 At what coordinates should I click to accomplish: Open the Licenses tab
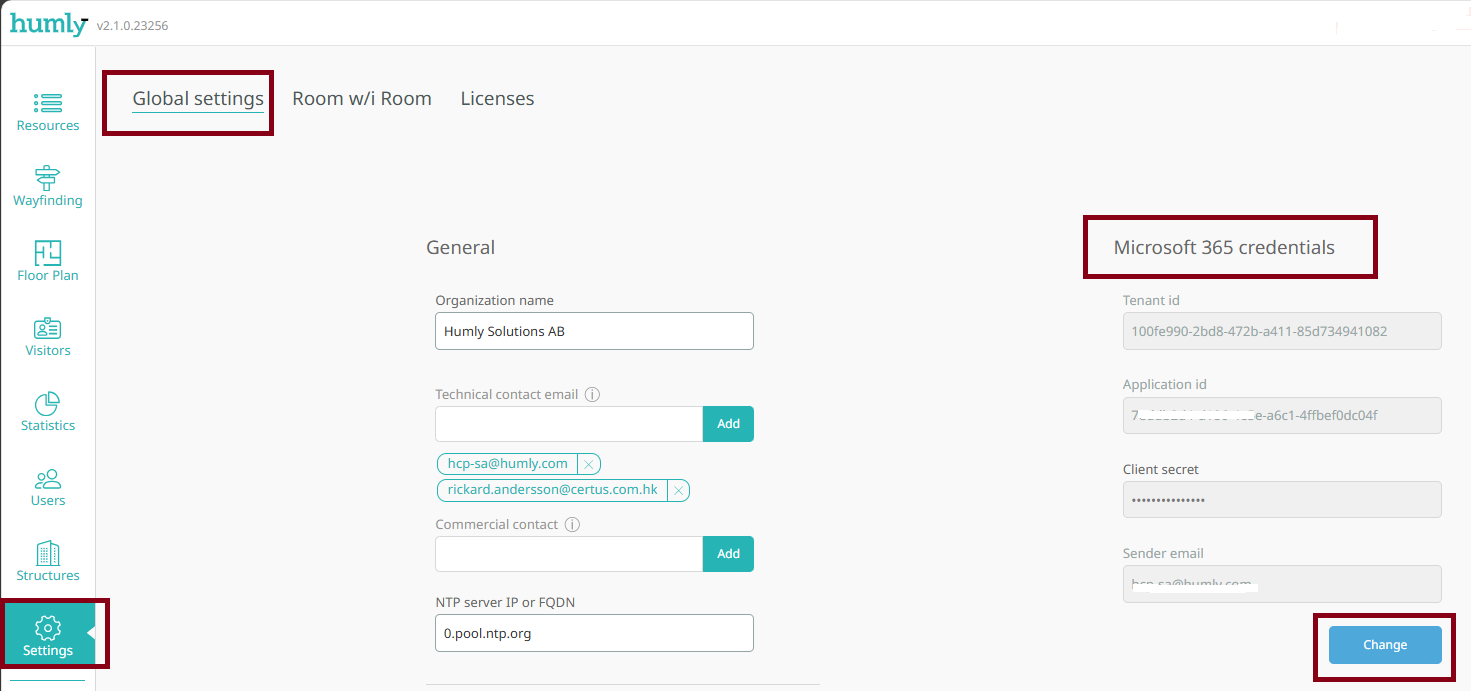point(497,99)
